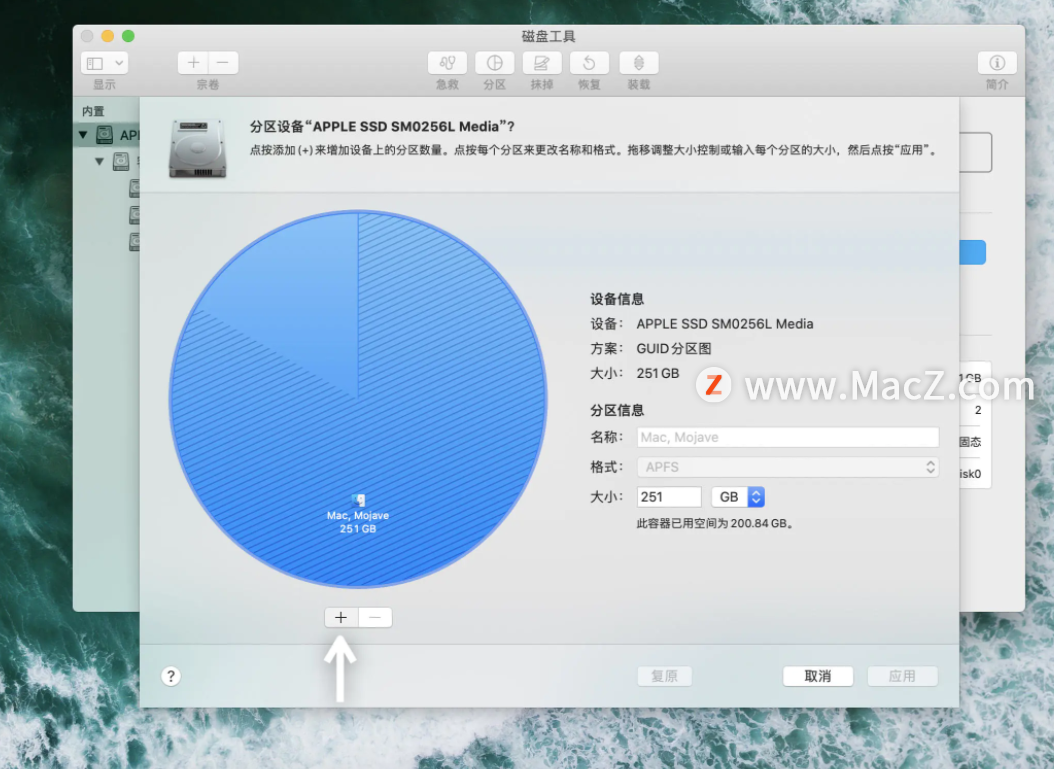The width and height of the screenshot is (1054, 769).
Task: Click the 设备信息 section heading
Action: click(x=617, y=299)
